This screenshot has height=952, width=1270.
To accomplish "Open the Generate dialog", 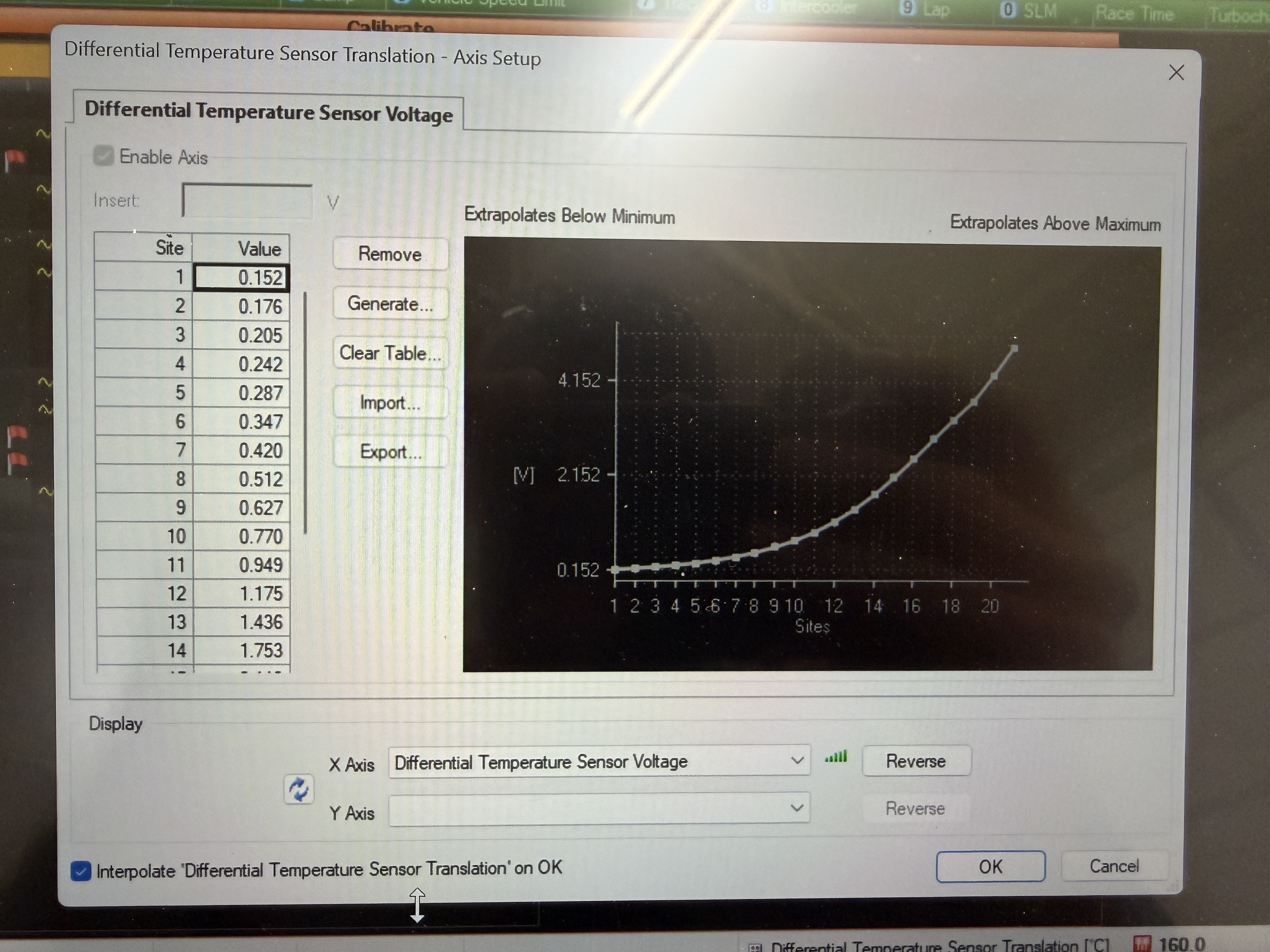I will point(390,303).
